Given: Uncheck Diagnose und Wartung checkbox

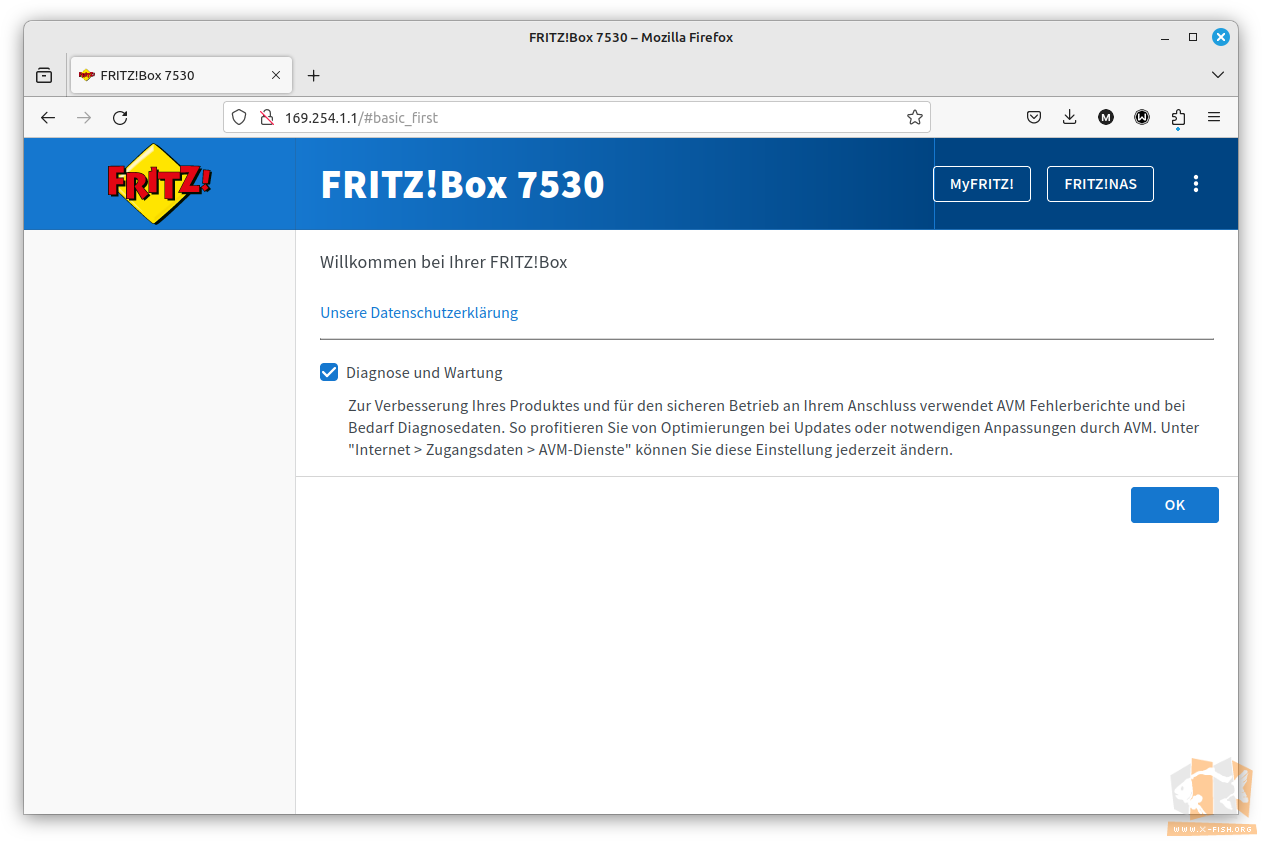Looking at the screenshot, I should (329, 372).
